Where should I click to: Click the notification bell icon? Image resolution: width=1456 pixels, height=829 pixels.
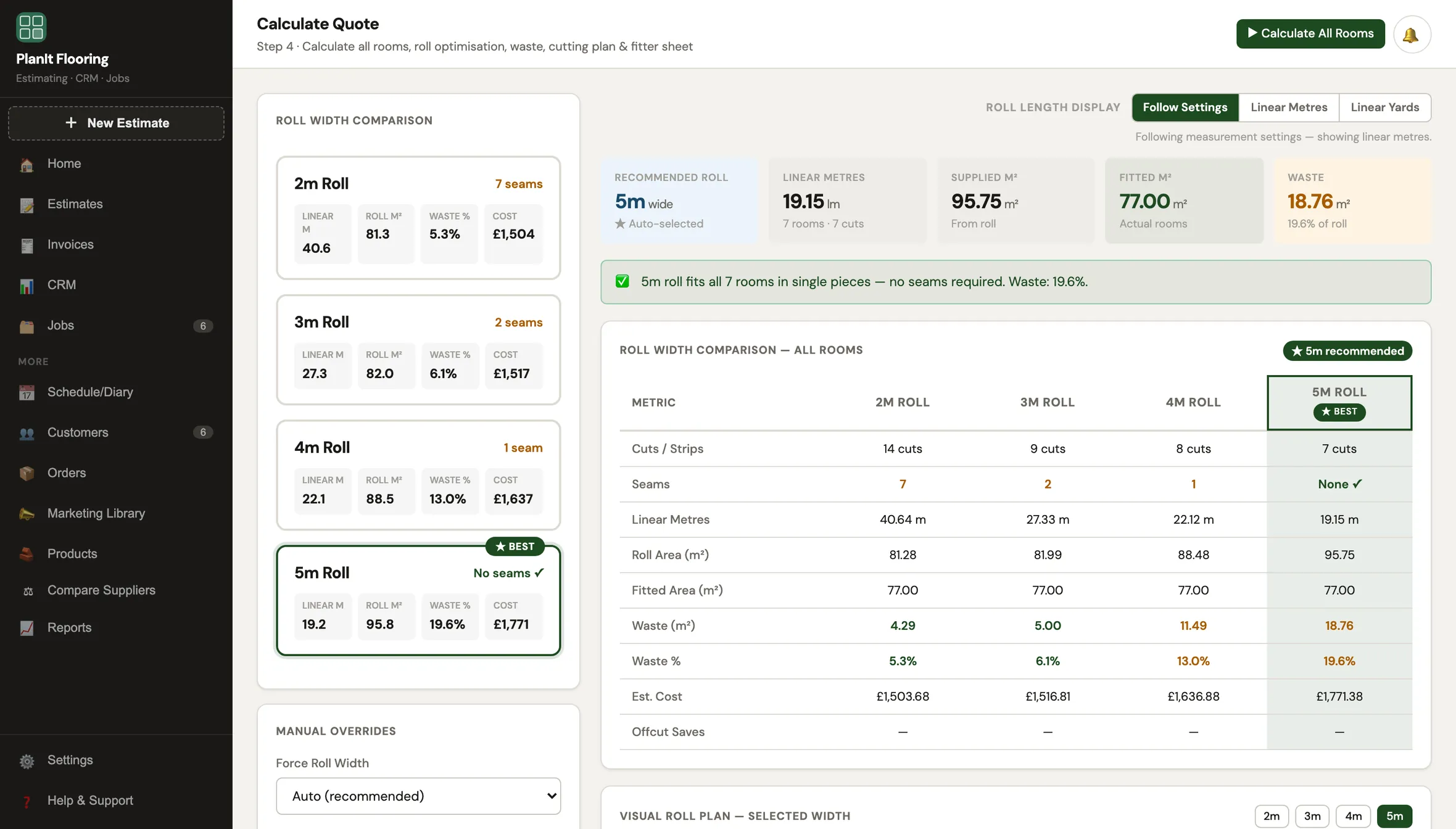(1412, 35)
